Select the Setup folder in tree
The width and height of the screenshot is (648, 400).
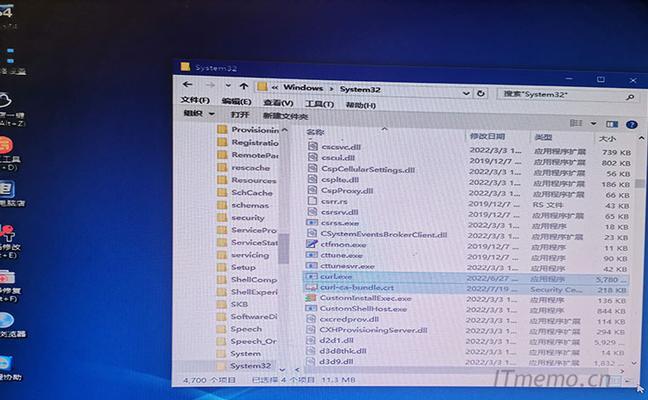point(236,267)
